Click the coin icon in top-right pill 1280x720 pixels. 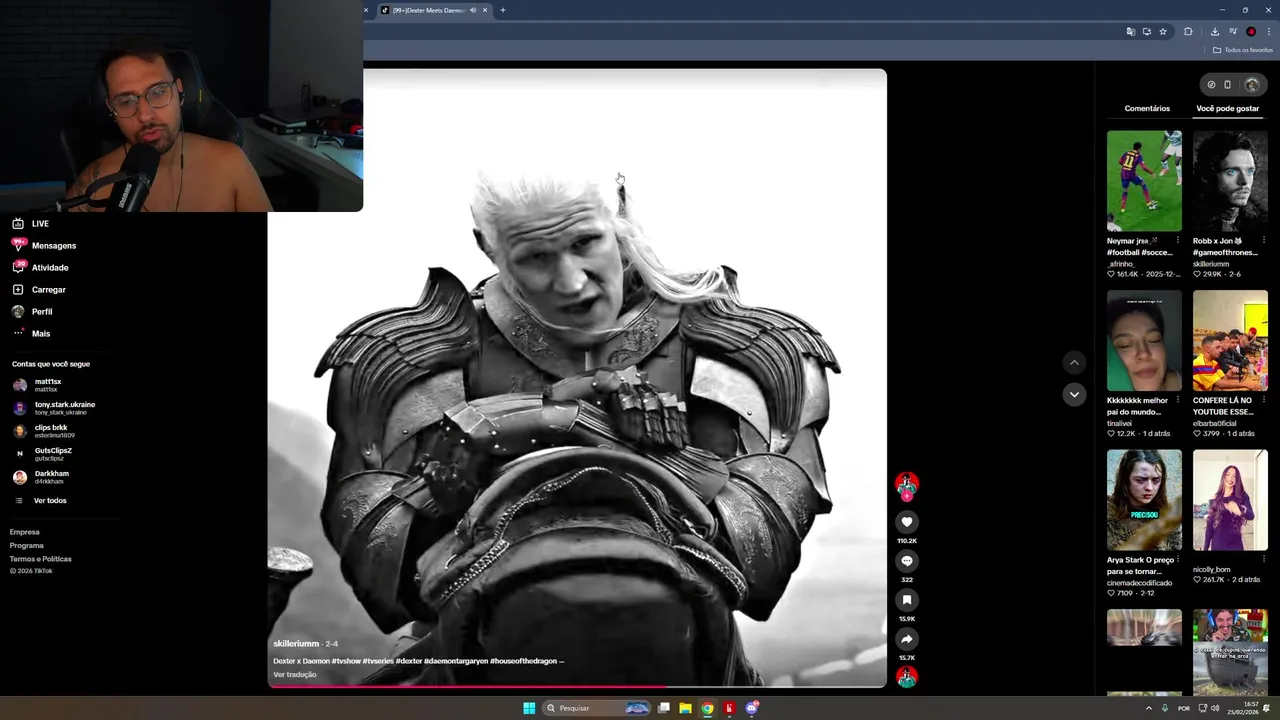(1211, 85)
